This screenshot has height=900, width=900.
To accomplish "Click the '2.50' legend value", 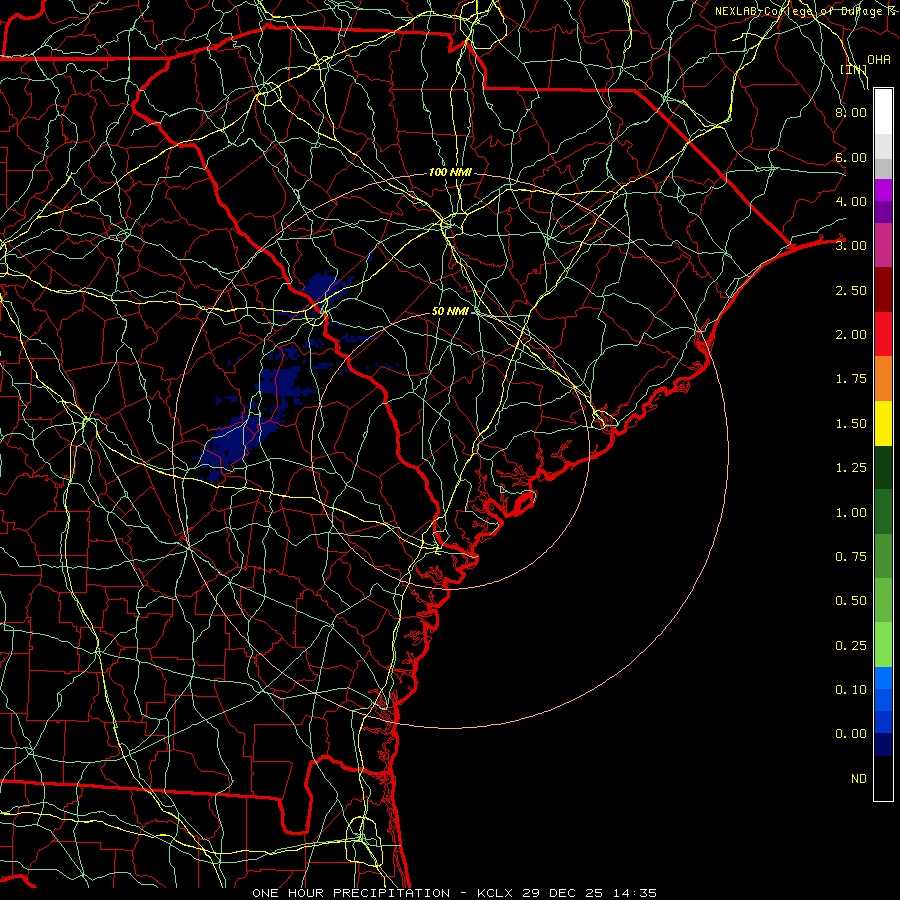I will (851, 290).
